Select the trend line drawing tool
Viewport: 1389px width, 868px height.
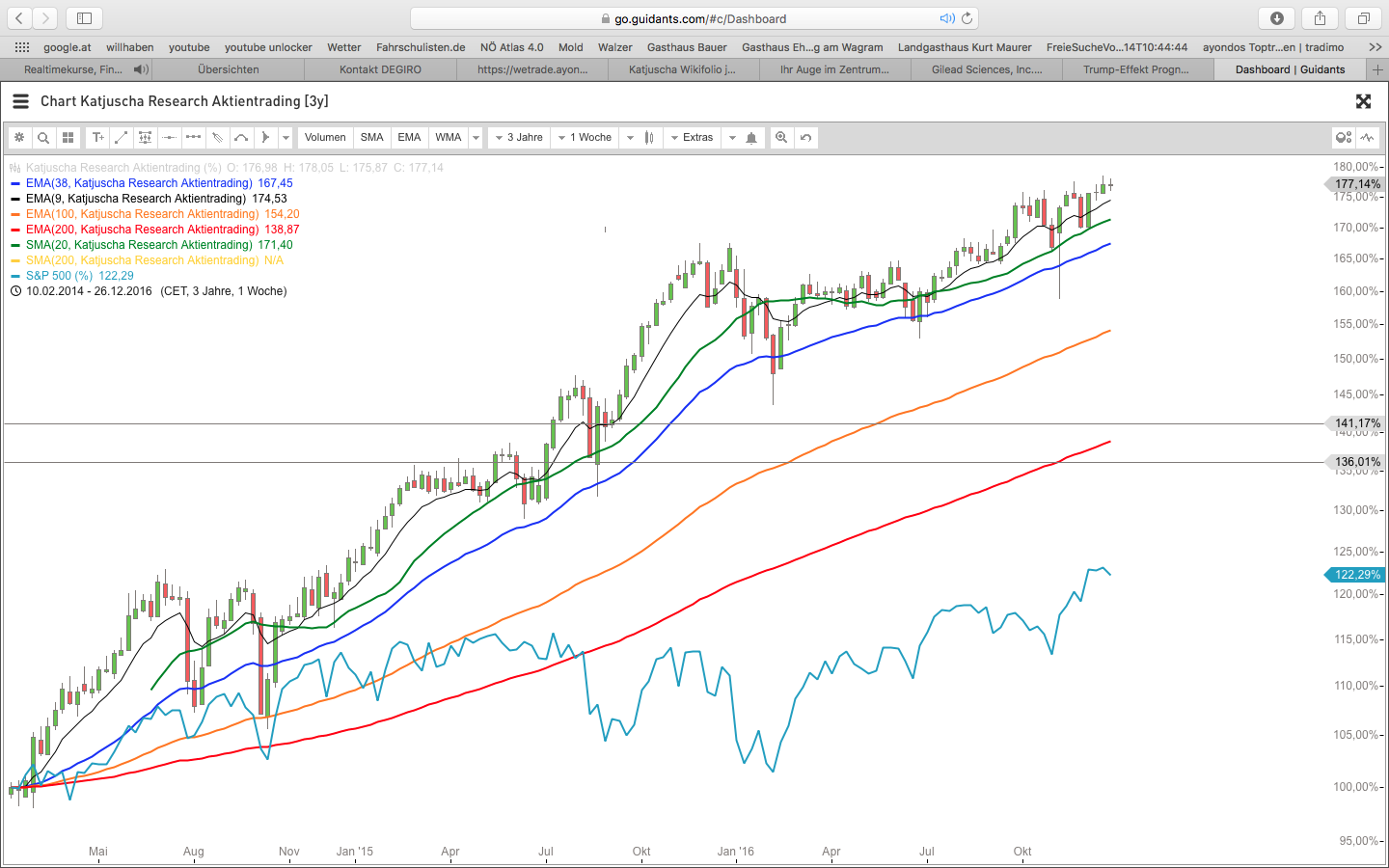[x=122, y=138]
